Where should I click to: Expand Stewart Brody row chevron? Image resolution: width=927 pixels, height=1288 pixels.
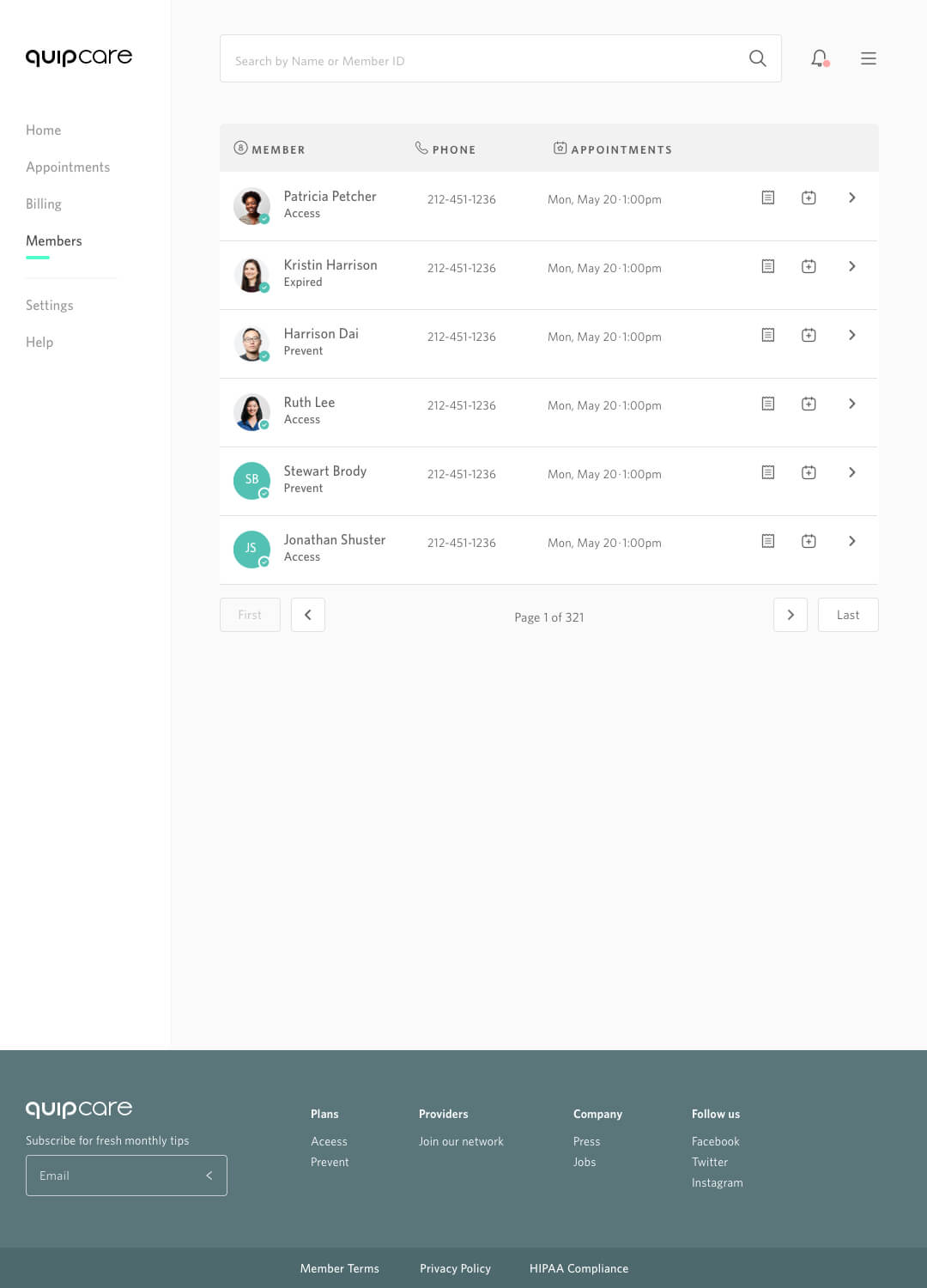pyautogui.click(x=851, y=472)
